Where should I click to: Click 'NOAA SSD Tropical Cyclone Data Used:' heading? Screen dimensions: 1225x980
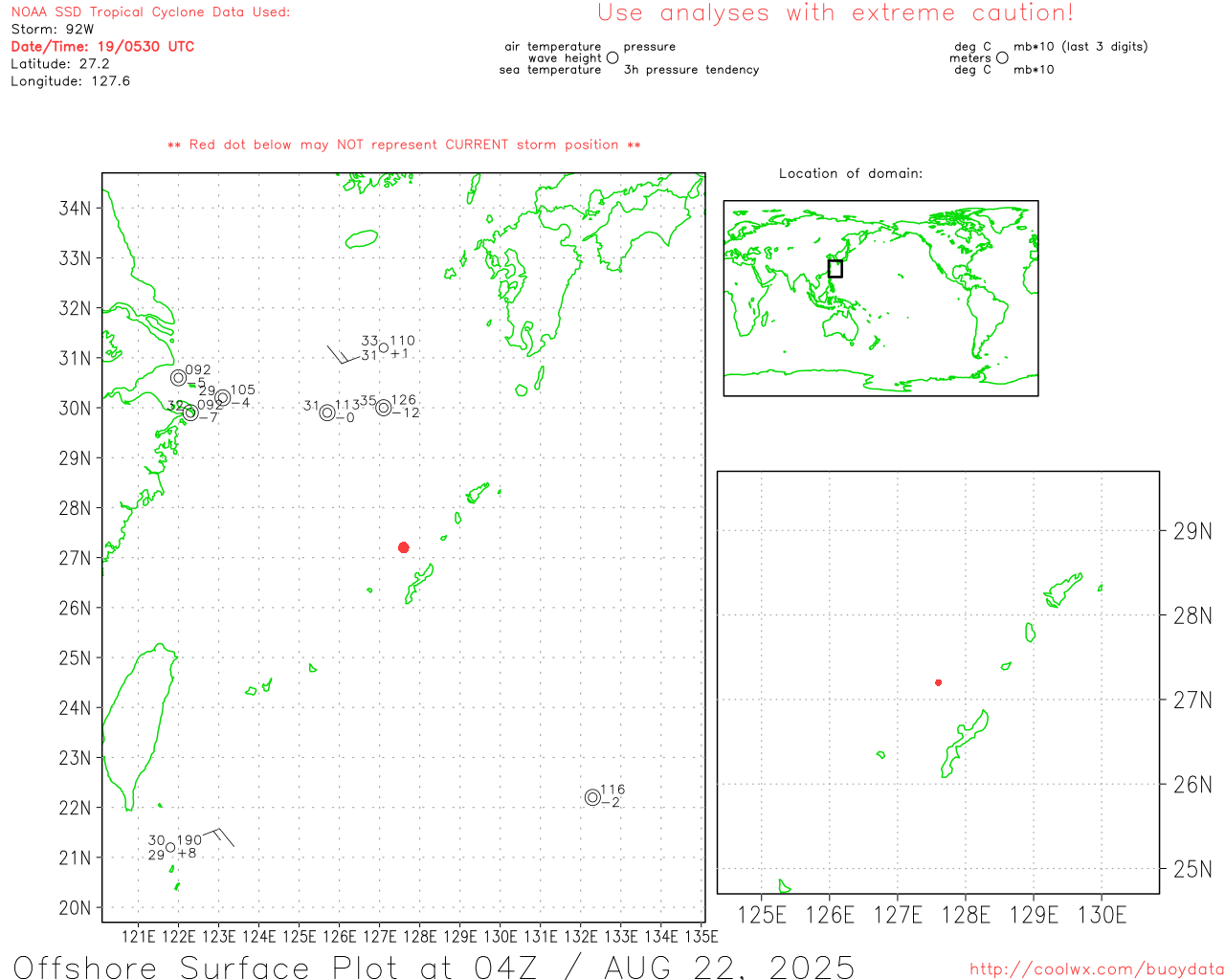click(150, 12)
